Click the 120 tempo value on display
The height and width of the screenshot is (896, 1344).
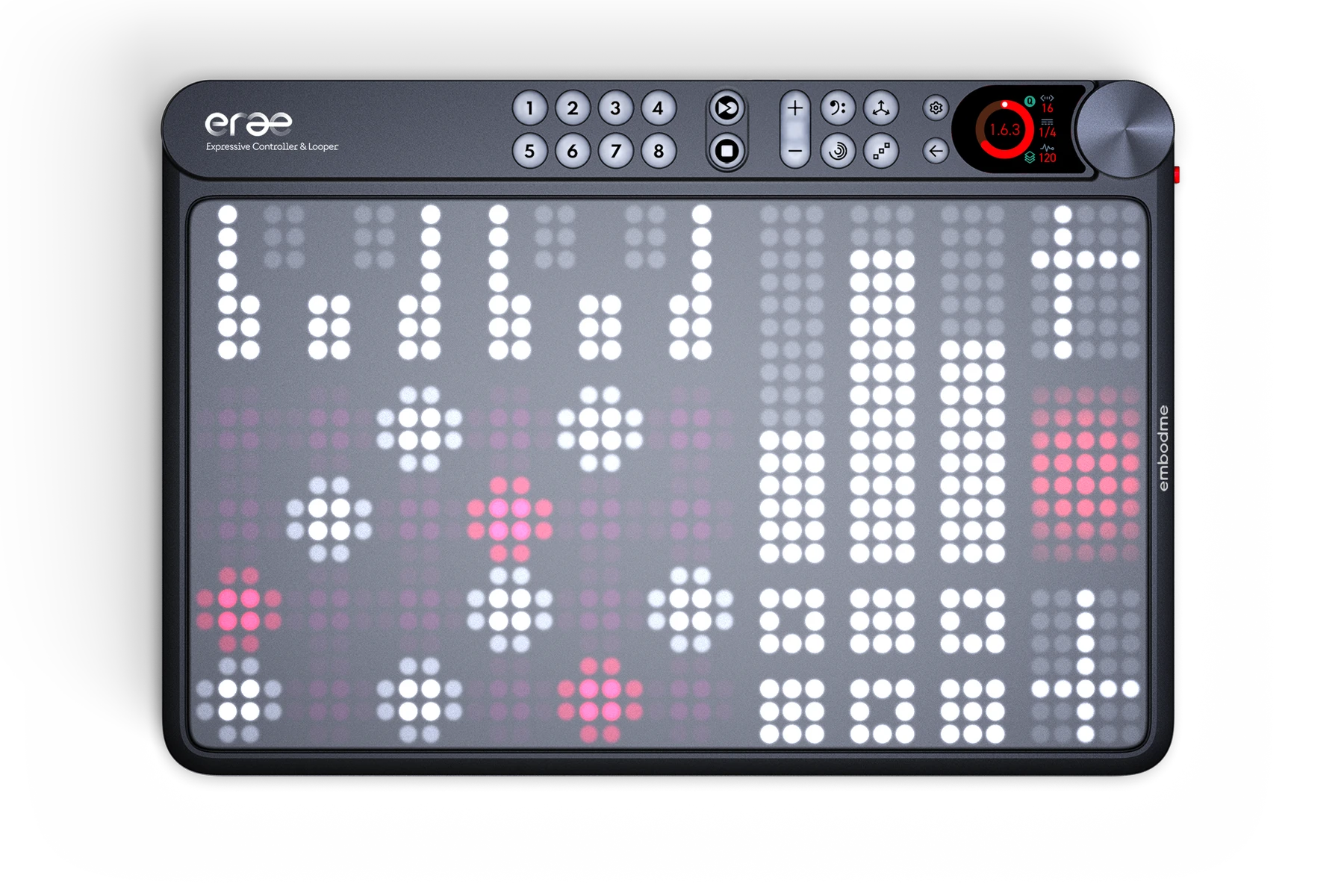point(1048,158)
